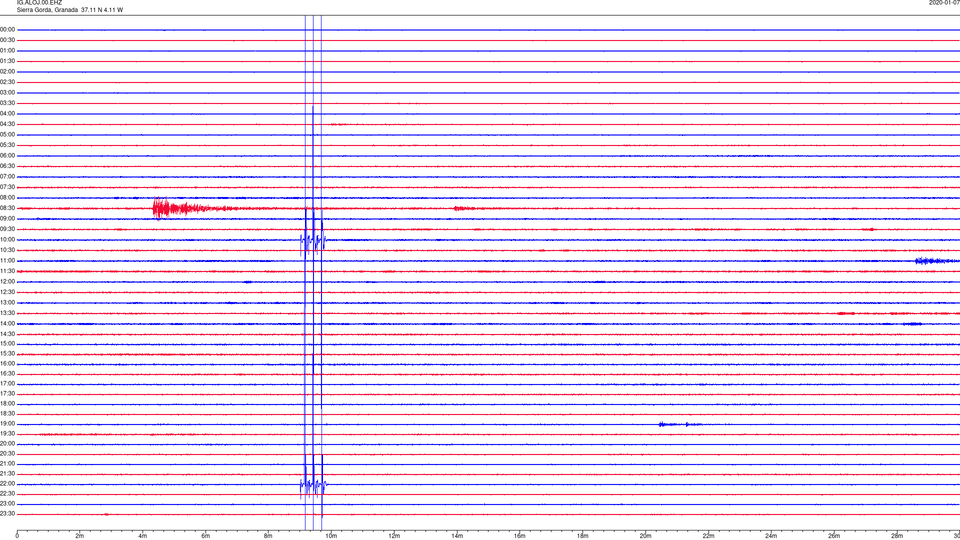Select the '13:00' row label

(7, 302)
